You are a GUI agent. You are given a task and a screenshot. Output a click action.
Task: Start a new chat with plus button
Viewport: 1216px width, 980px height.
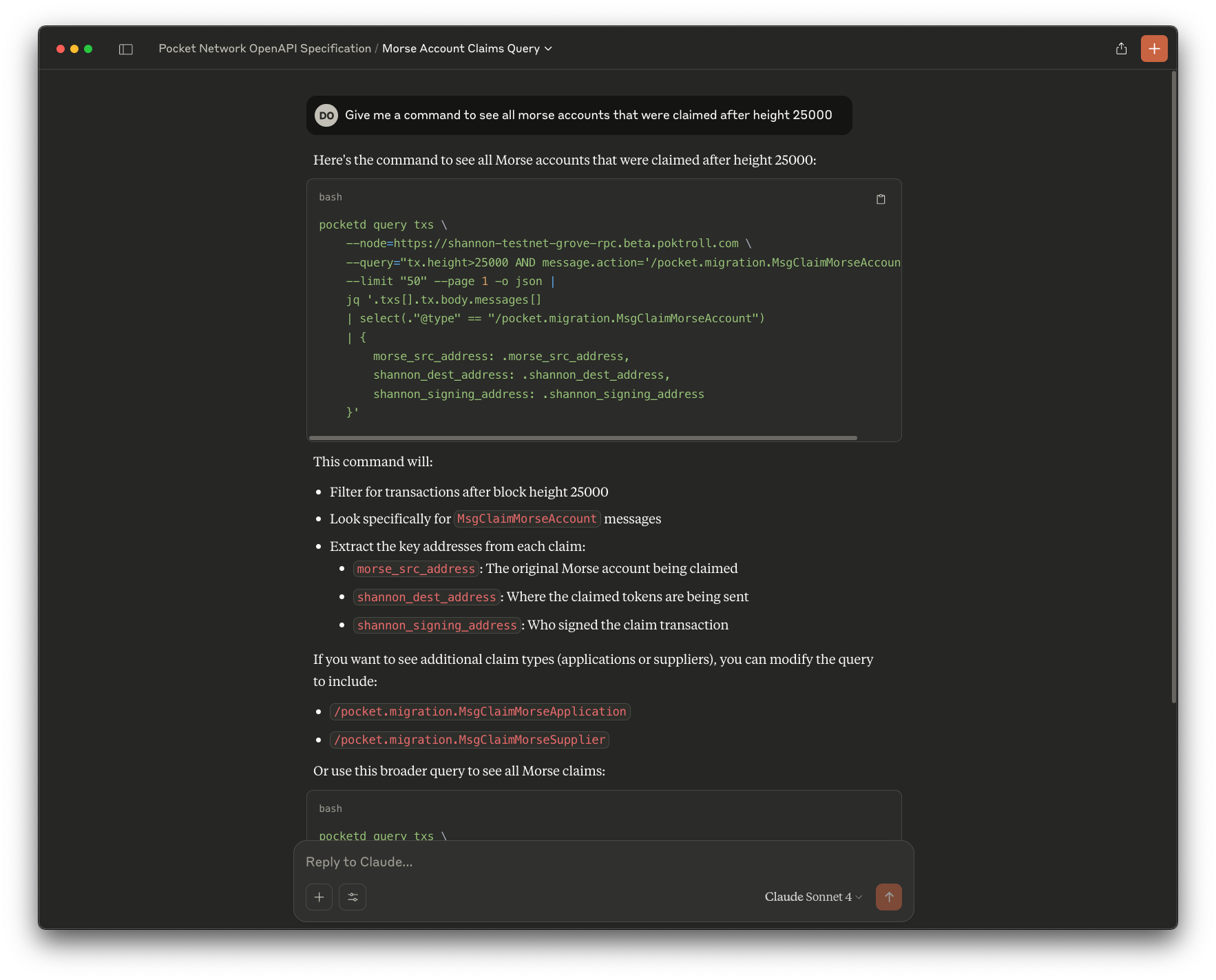tap(1154, 49)
